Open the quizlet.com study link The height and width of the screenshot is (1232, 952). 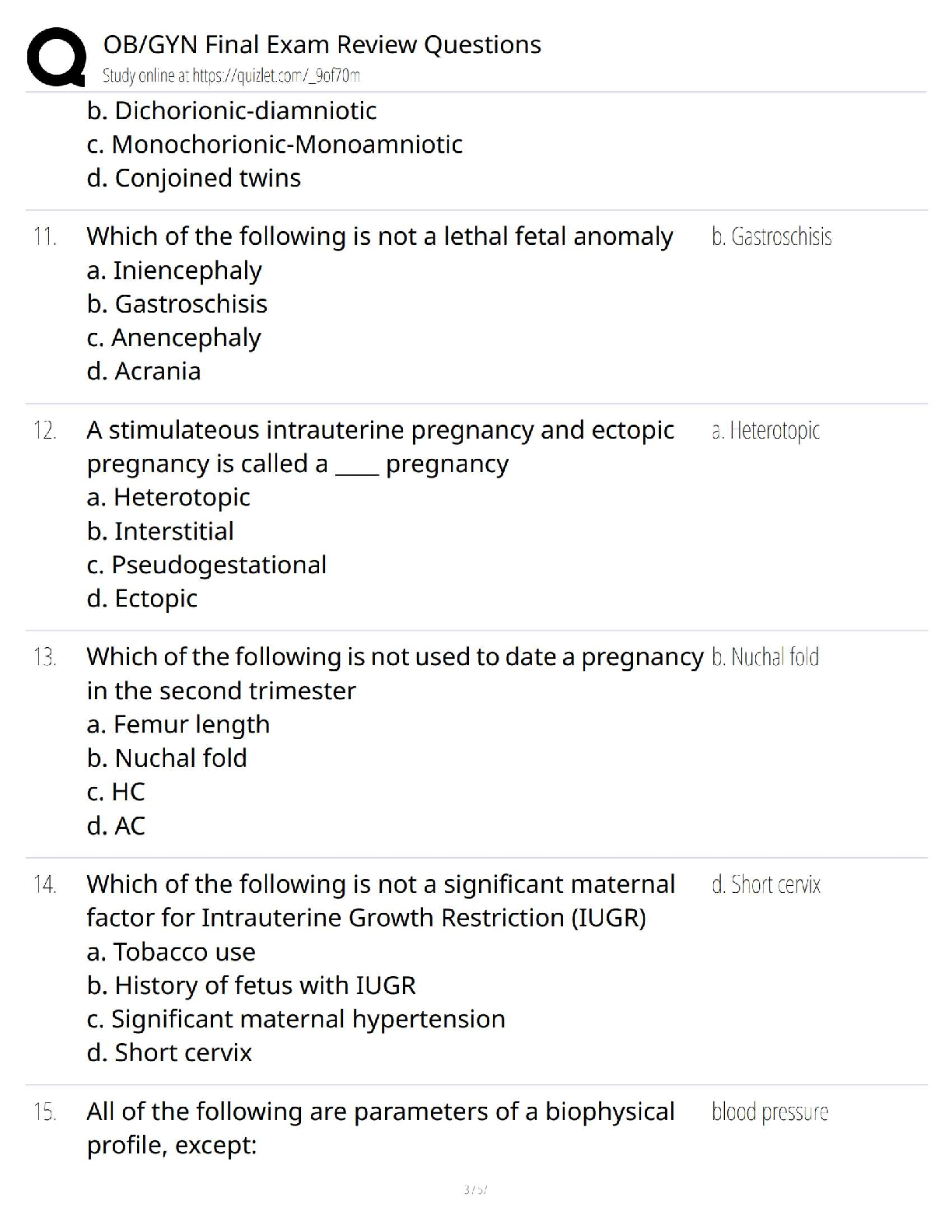(x=231, y=75)
